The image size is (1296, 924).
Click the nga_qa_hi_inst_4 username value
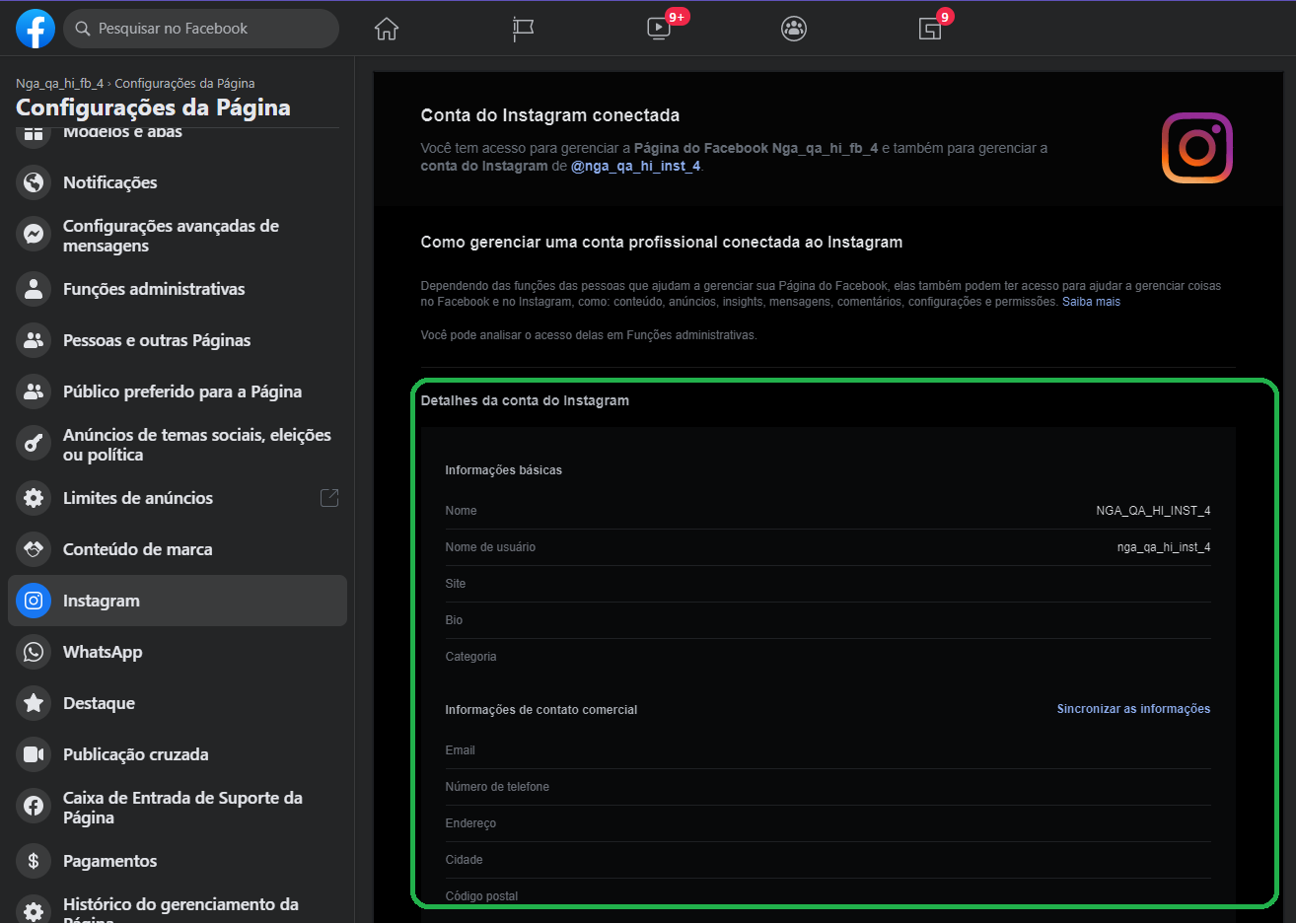tap(1164, 547)
